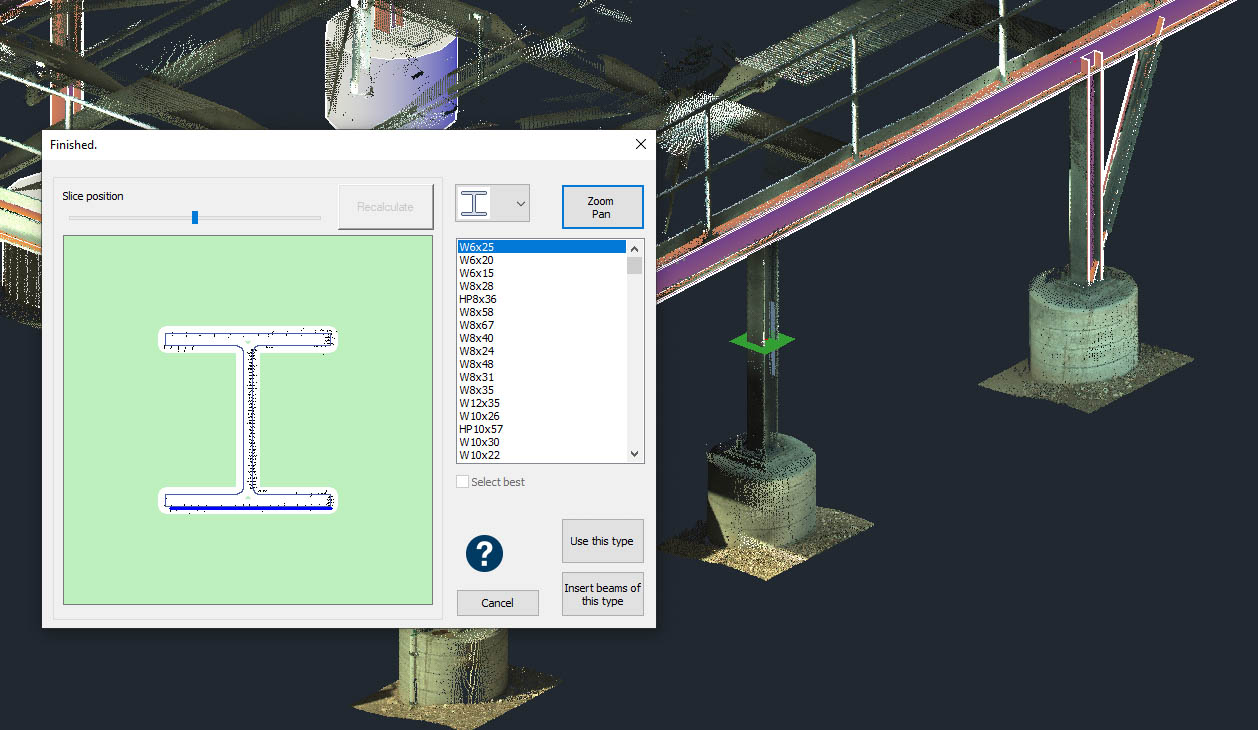Screen dimensions: 1258x730
Task: Select W10x30 in the profile list
Action: tap(541, 442)
